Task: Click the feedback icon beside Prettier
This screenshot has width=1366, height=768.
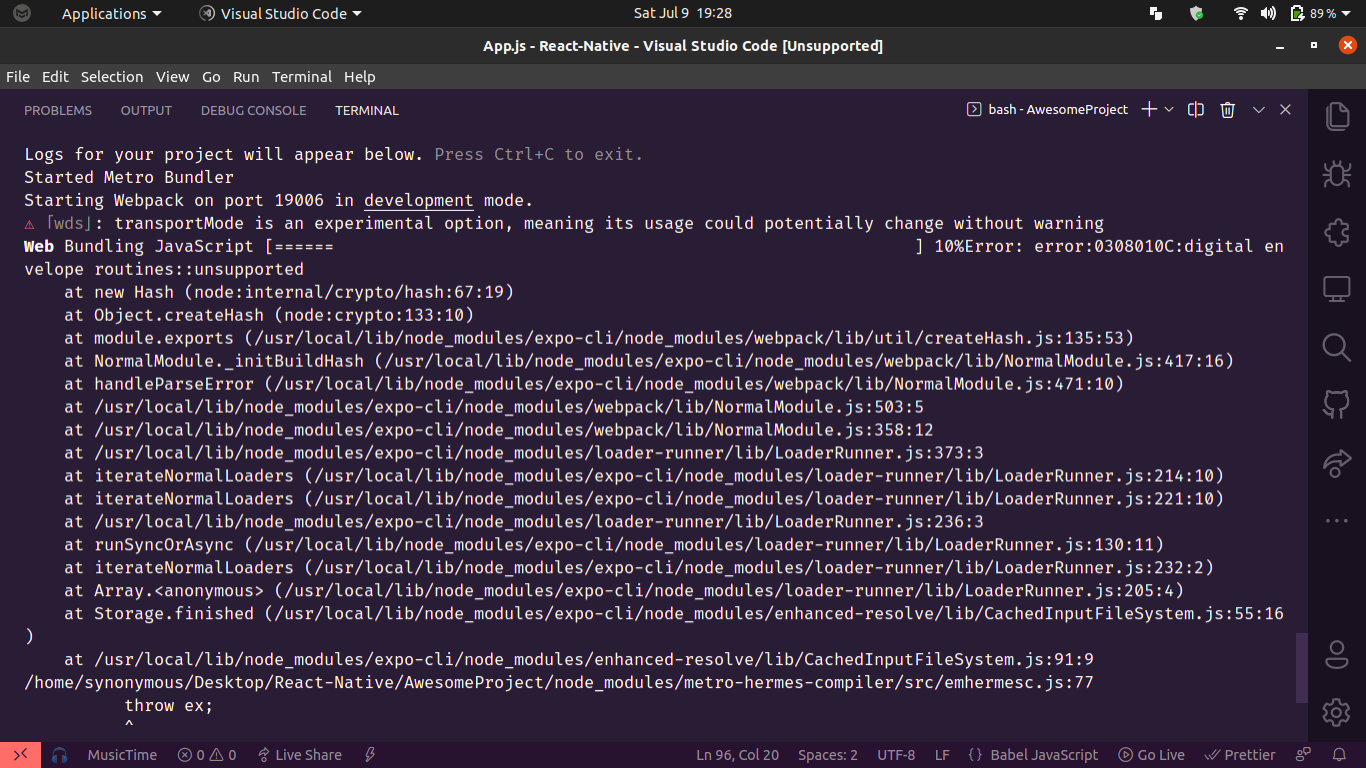Action: click(1303, 755)
